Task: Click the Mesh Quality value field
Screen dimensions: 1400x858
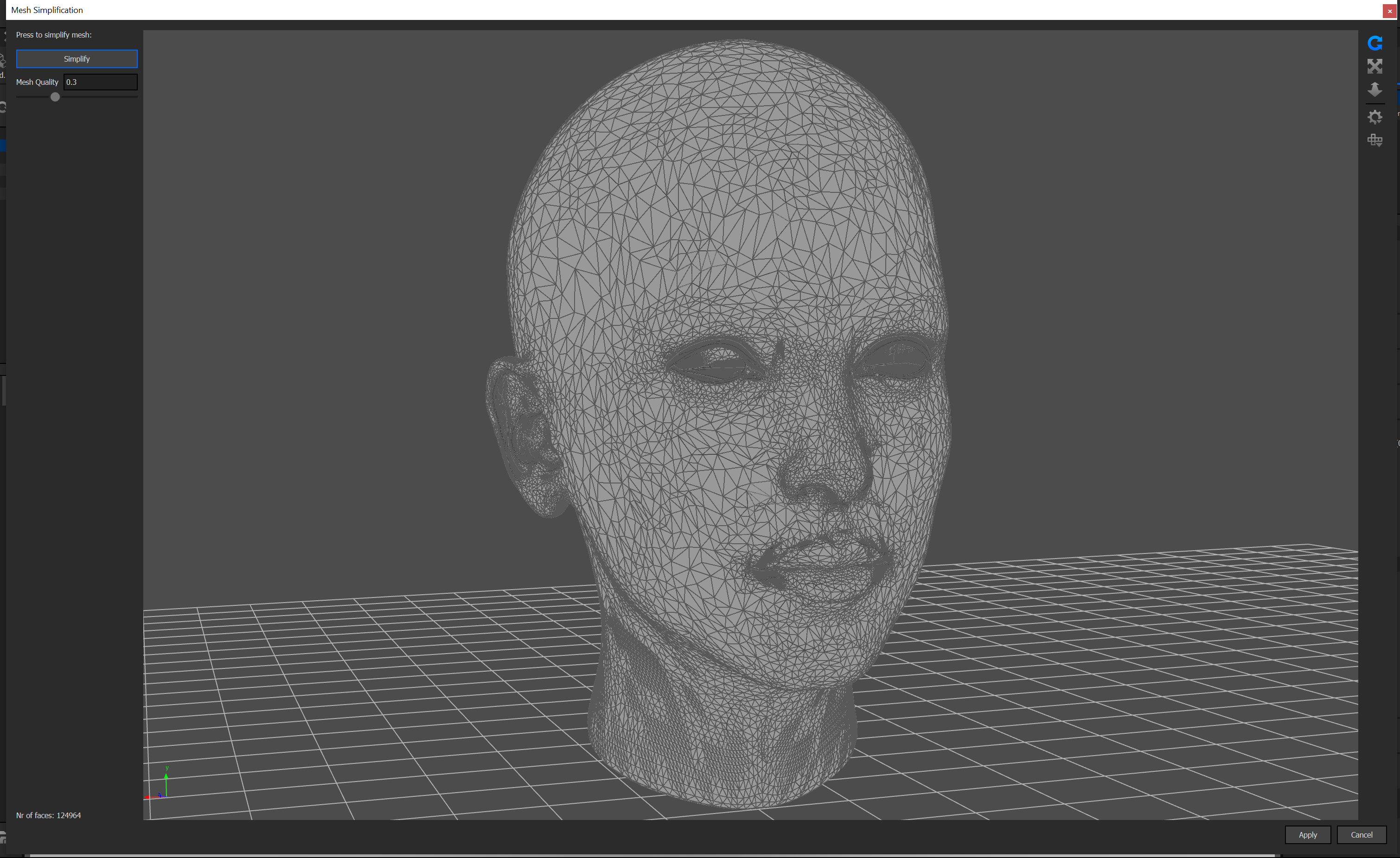Action: [x=100, y=82]
